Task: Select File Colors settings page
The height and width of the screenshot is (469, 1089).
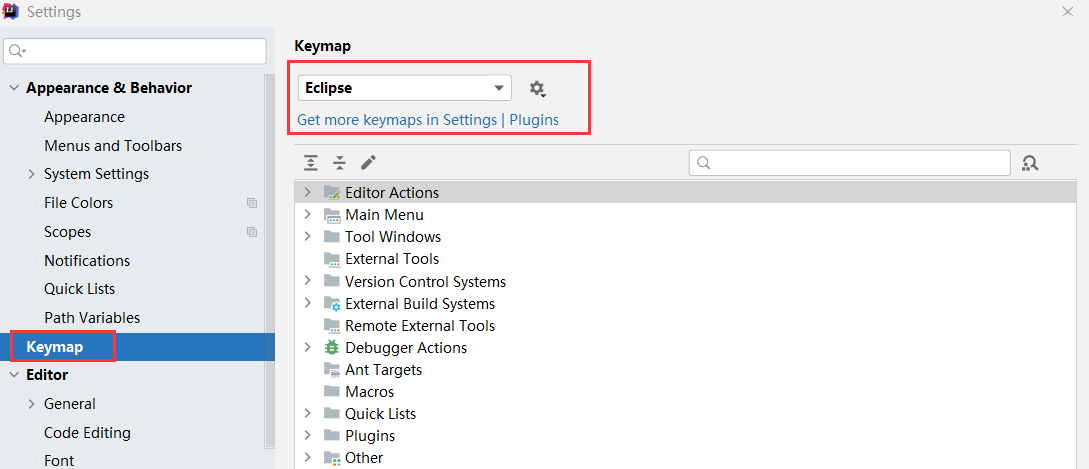Action: pyautogui.click(x=78, y=203)
